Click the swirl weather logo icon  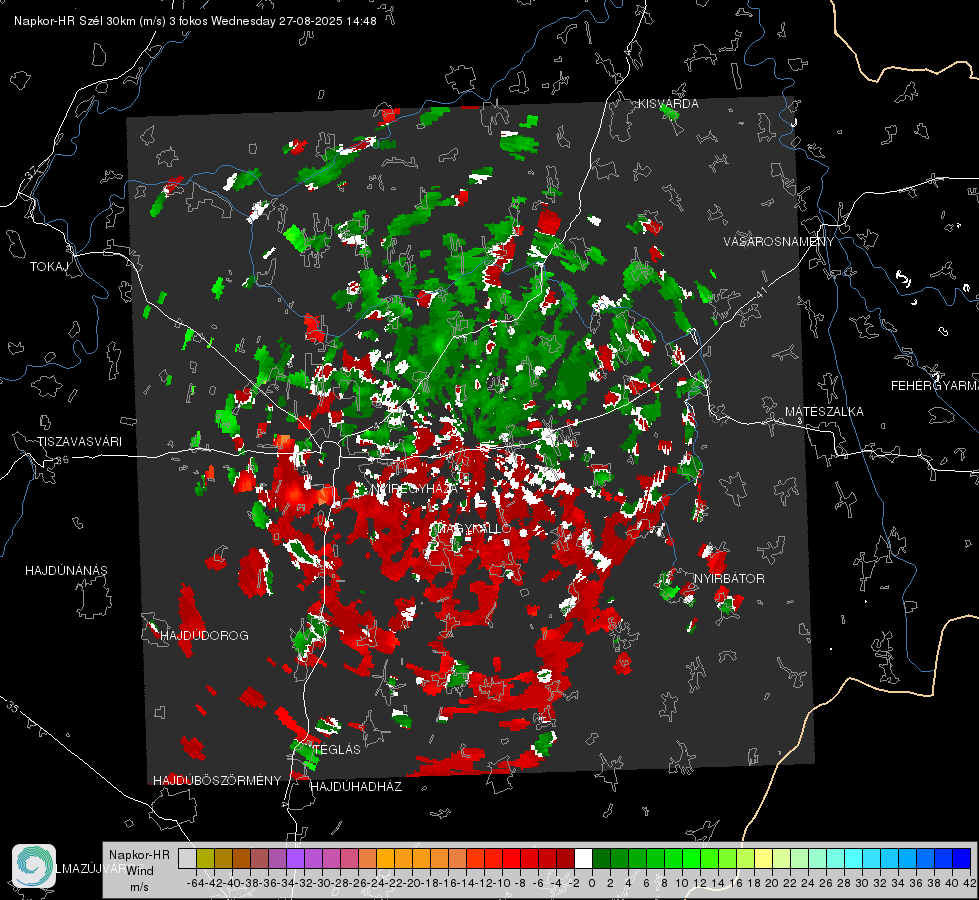click(34, 866)
